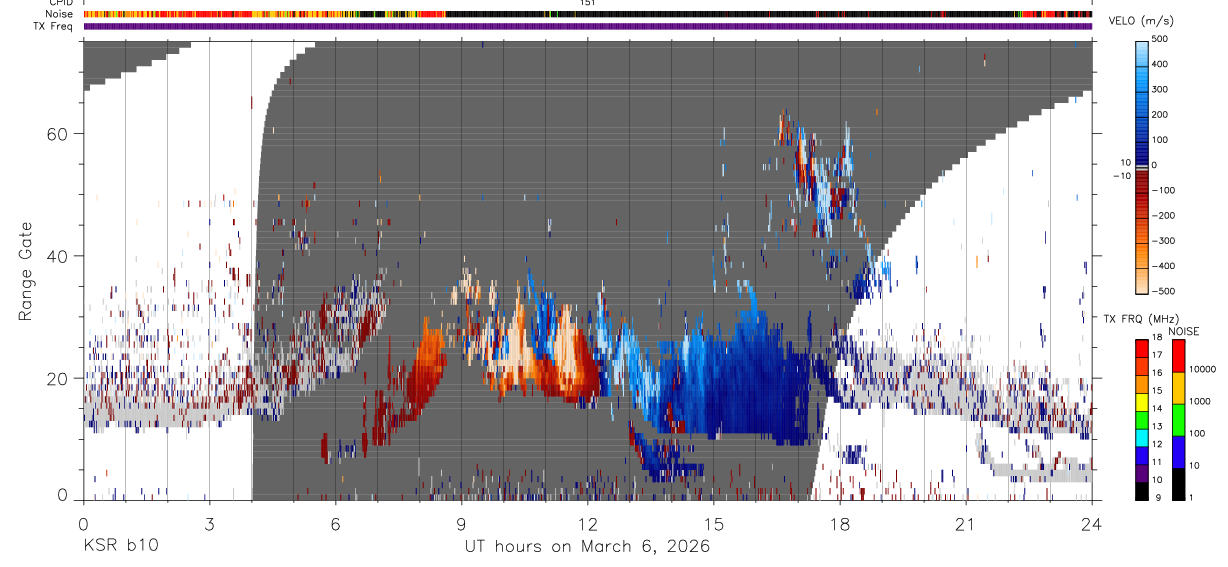1228x567 pixels.
Task: Click the '9' tick on the UT hours axis
Action: (x=461, y=524)
